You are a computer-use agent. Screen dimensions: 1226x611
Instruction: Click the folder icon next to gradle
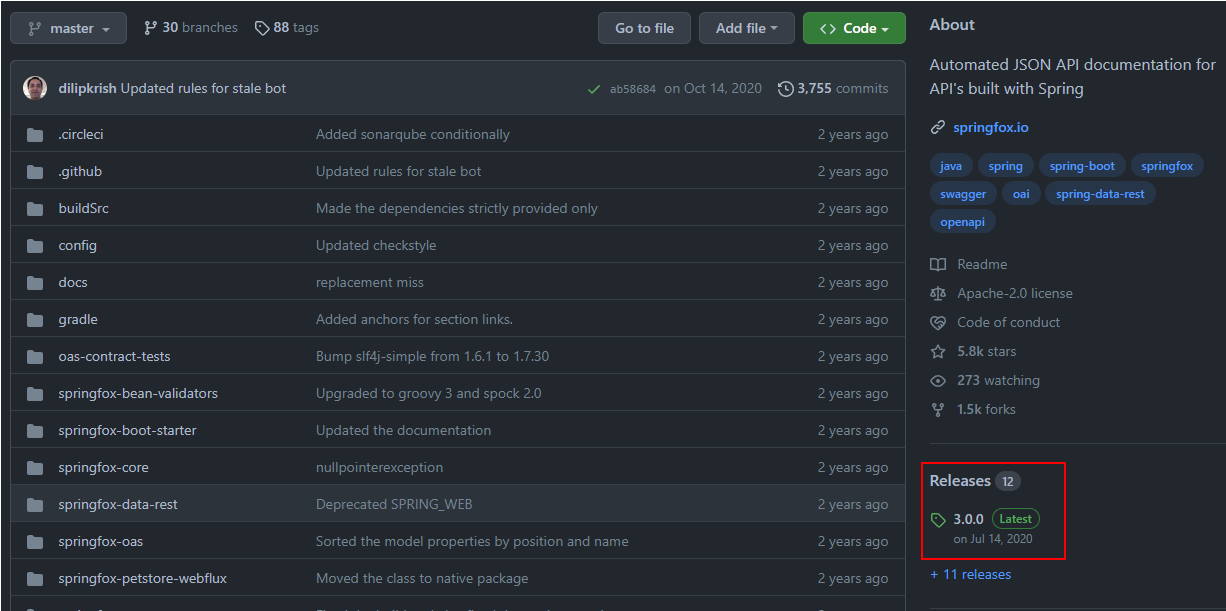36,319
